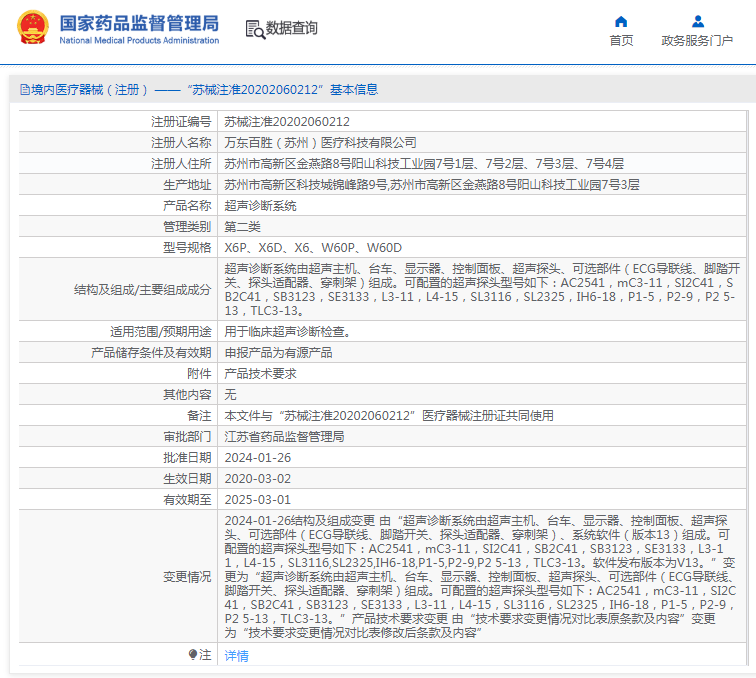Open the 数据查询 search icon

click(x=255, y=29)
